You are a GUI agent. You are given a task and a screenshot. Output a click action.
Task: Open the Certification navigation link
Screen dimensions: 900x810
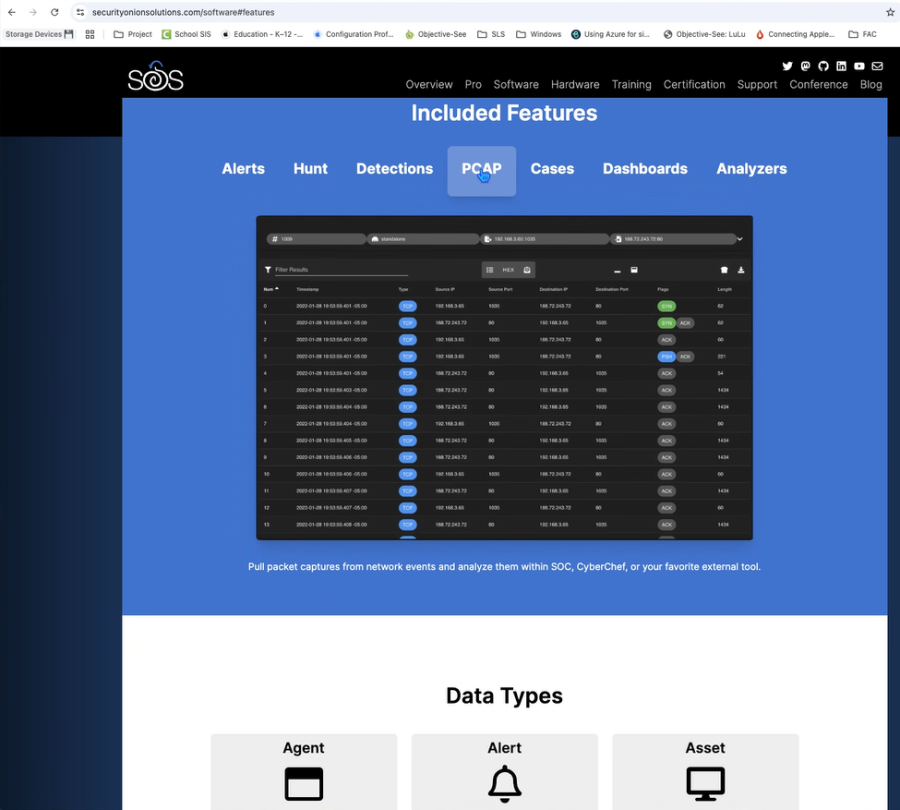(694, 85)
